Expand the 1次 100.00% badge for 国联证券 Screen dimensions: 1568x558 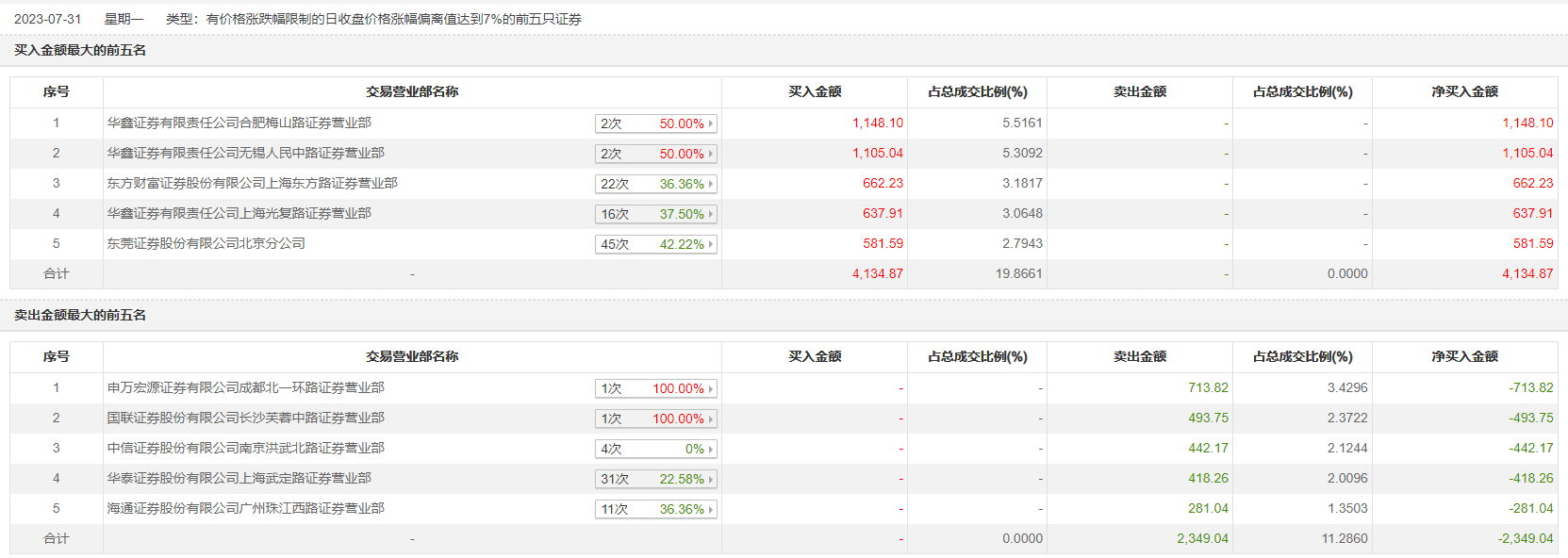coord(711,418)
